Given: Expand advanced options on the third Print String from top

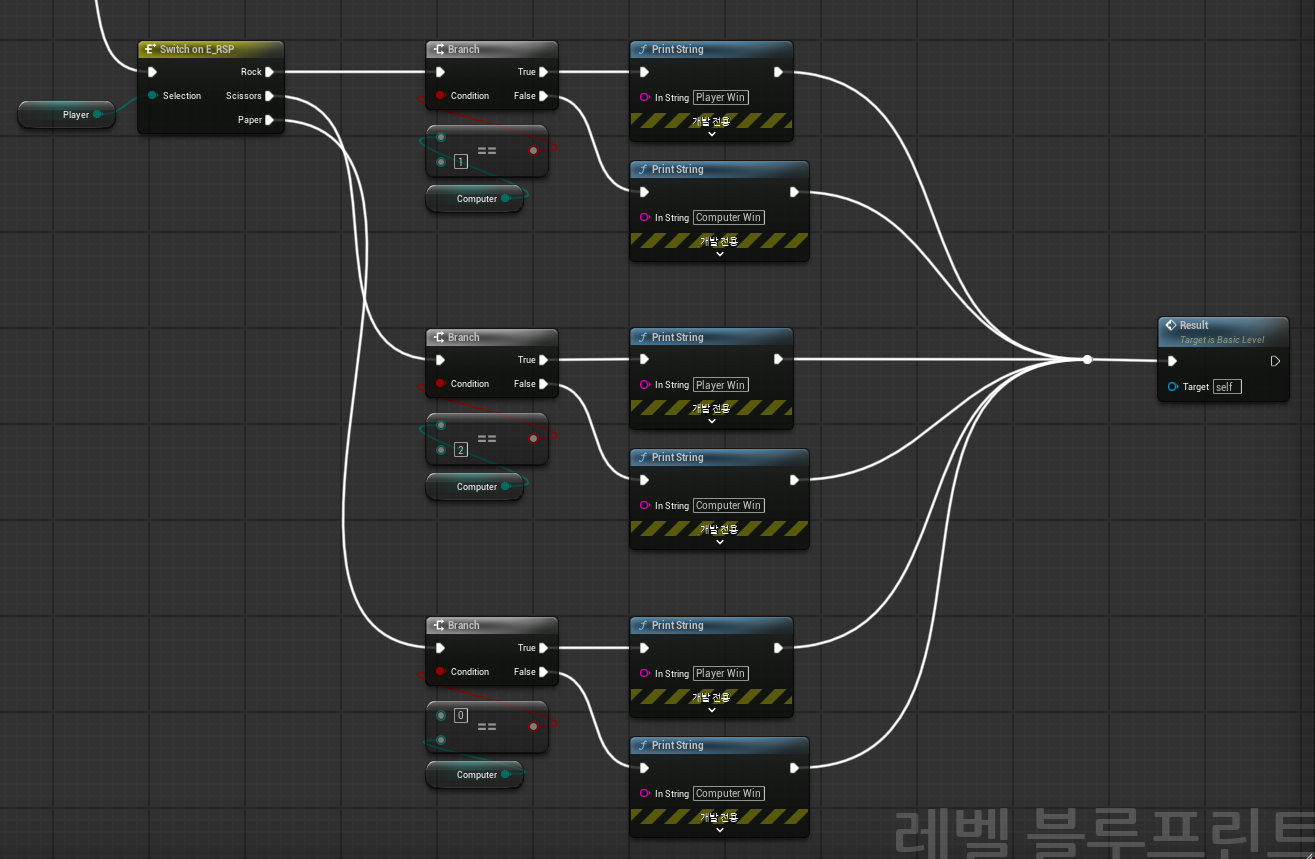Looking at the screenshot, I should click(x=712, y=421).
